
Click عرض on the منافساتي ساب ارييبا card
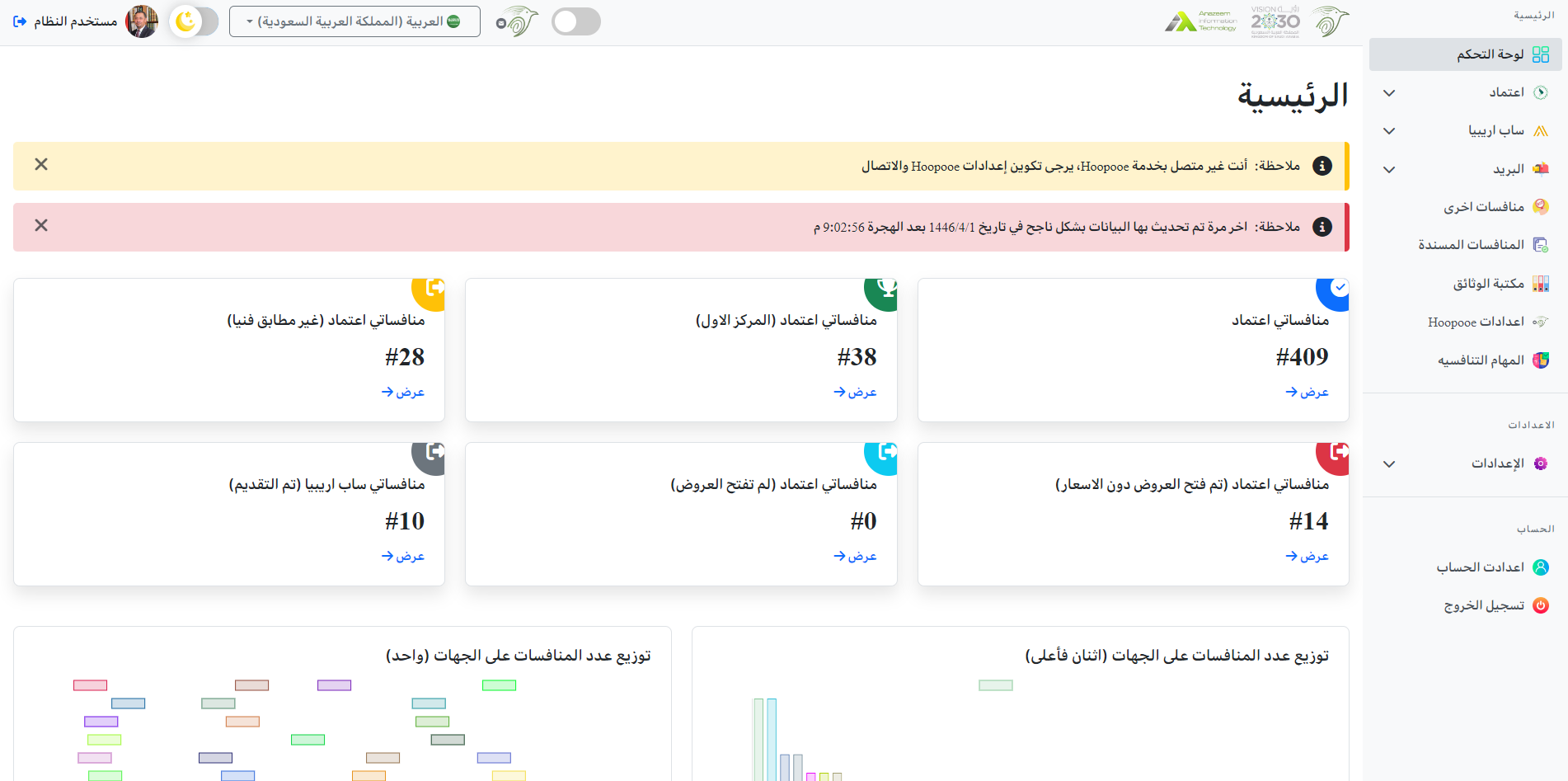[x=403, y=555]
